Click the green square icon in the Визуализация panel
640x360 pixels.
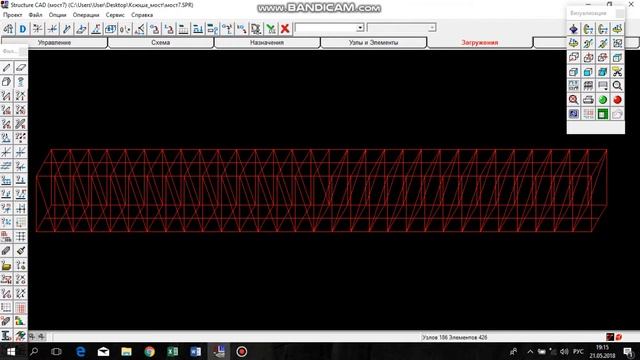point(603,114)
